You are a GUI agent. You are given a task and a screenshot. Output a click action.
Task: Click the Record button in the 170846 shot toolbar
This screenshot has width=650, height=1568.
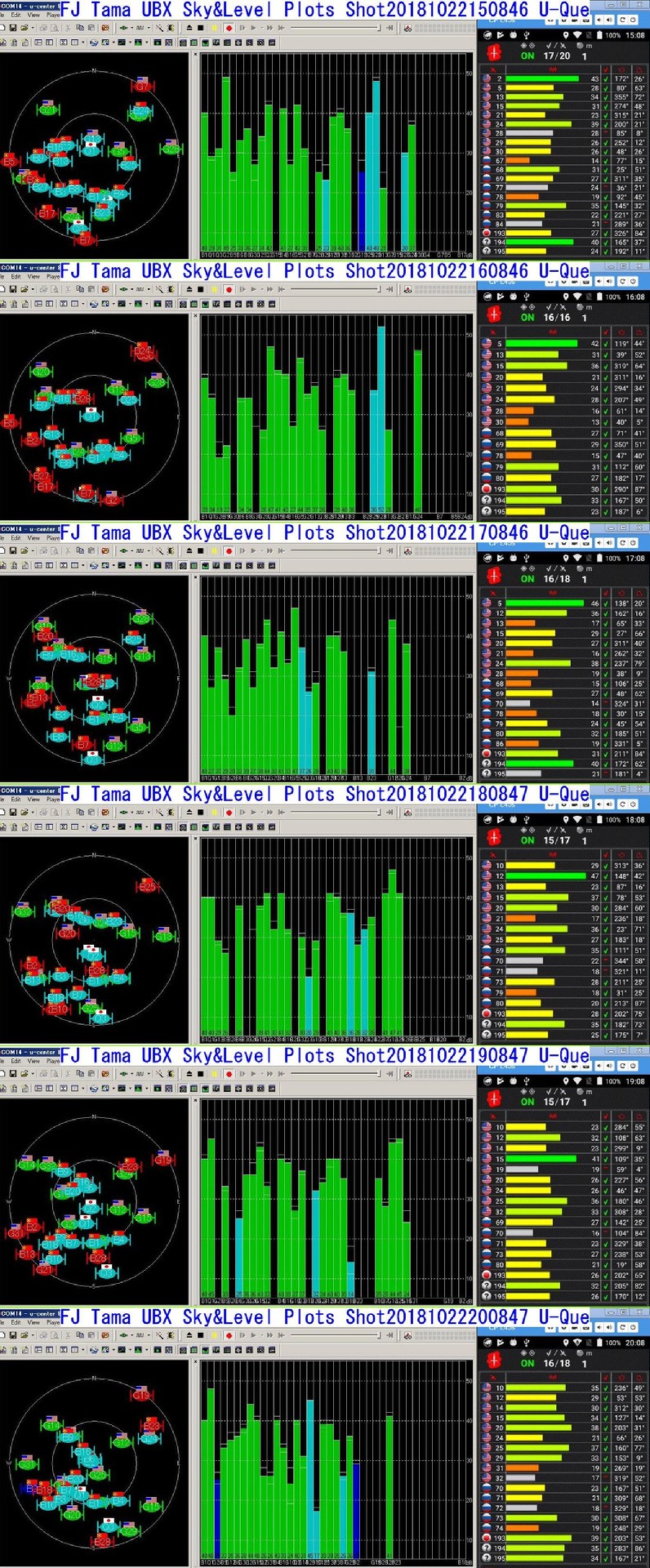pyautogui.click(x=229, y=550)
